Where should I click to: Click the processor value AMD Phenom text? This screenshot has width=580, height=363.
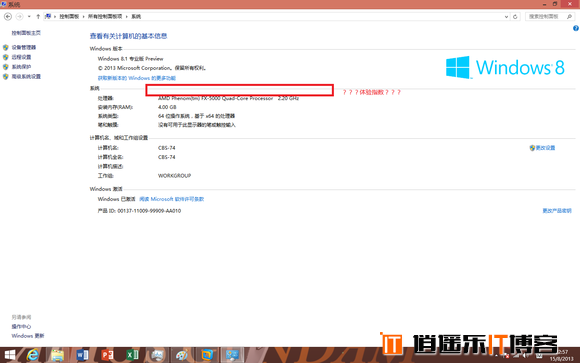coord(228,98)
